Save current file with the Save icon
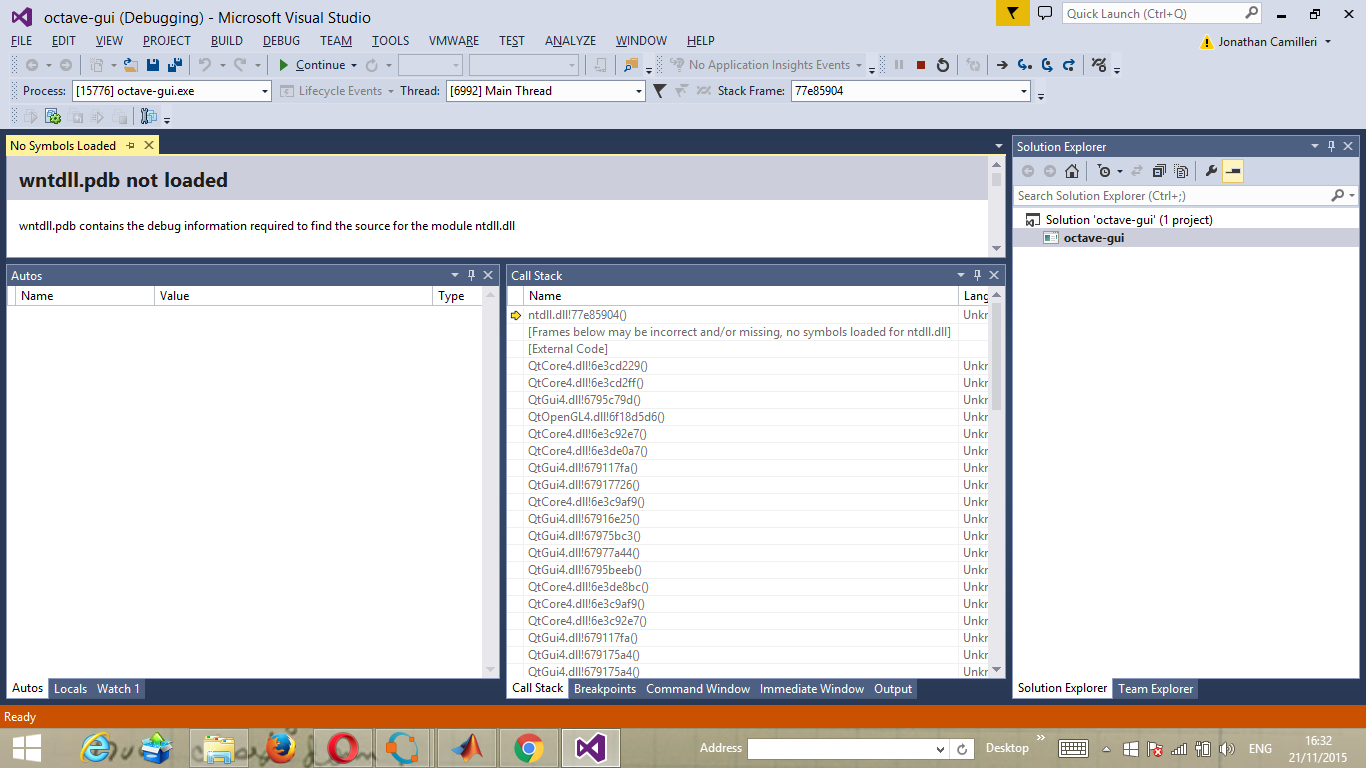 pos(153,65)
